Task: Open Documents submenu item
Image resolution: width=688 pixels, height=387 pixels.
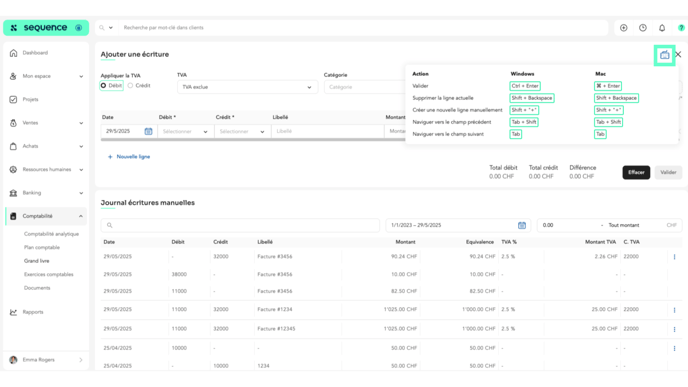Action: tap(37, 288)
